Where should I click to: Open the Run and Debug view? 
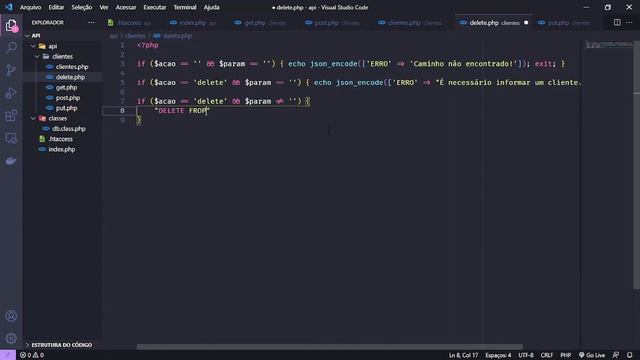pos(11,93)
